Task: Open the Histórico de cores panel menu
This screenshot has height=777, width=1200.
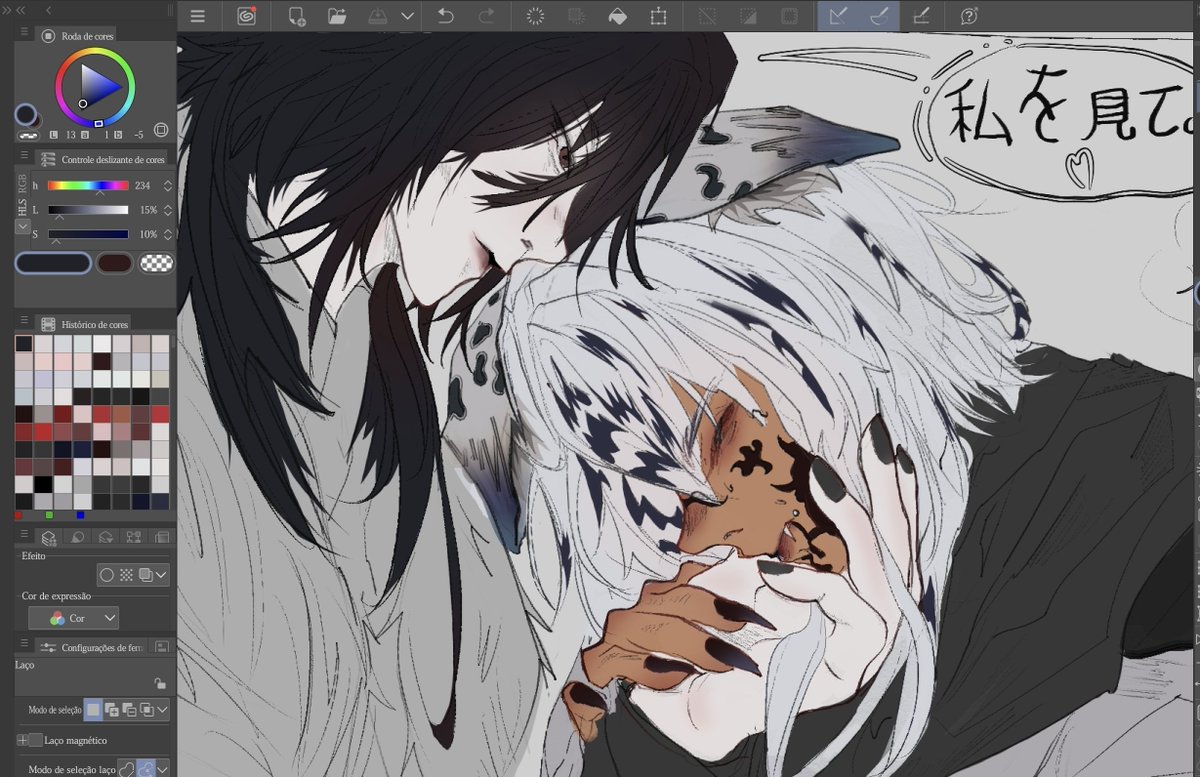Action: [x=24, y=322]
